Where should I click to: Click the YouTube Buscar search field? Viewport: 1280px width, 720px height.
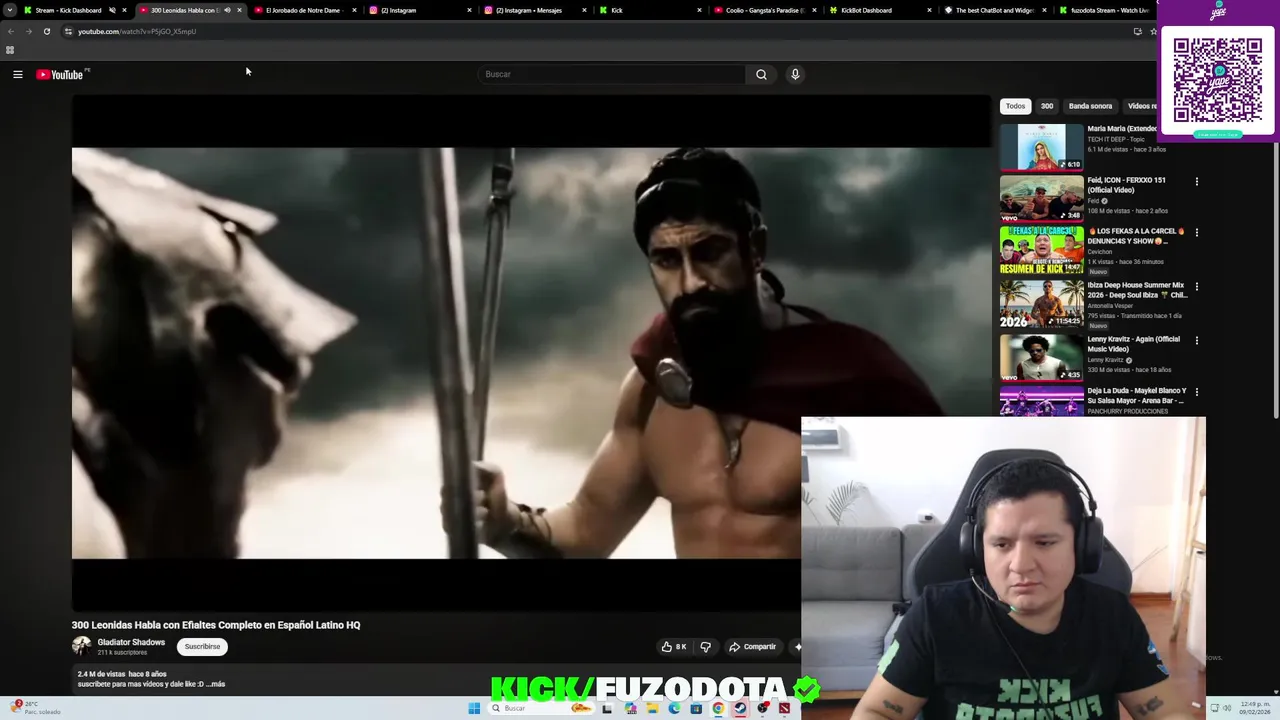[612, 74]
